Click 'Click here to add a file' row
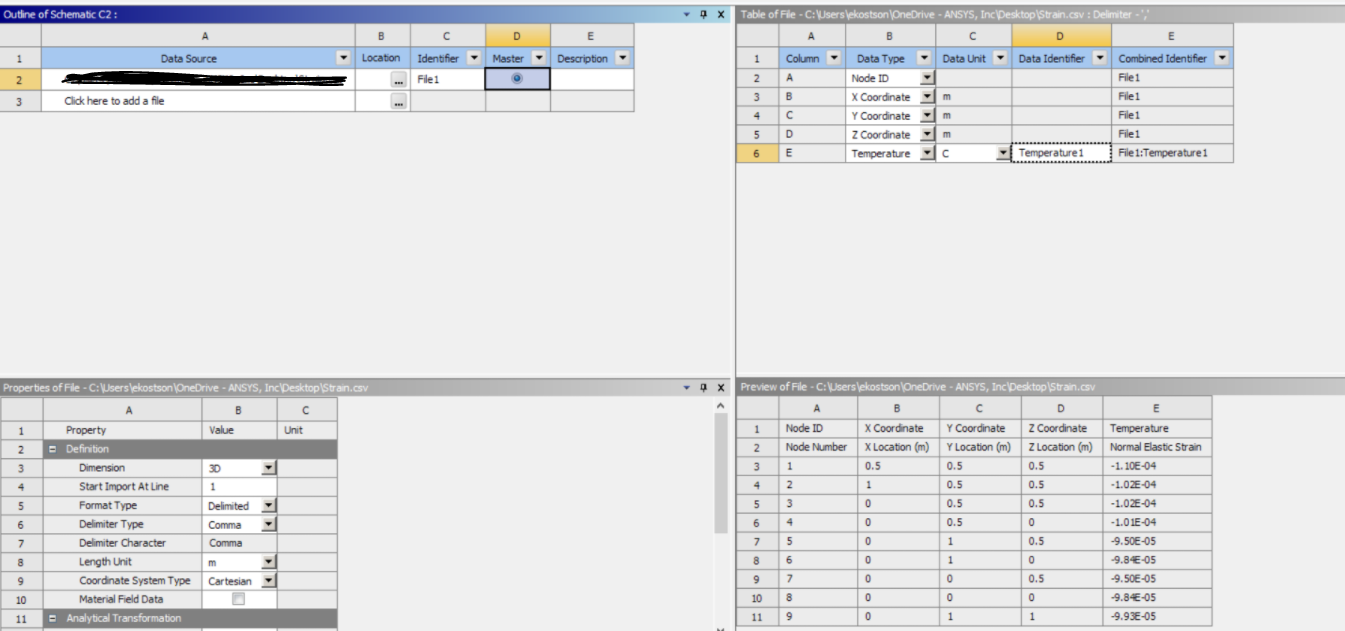This screenshot has width=1345, height=631. [x=198, y=101]
